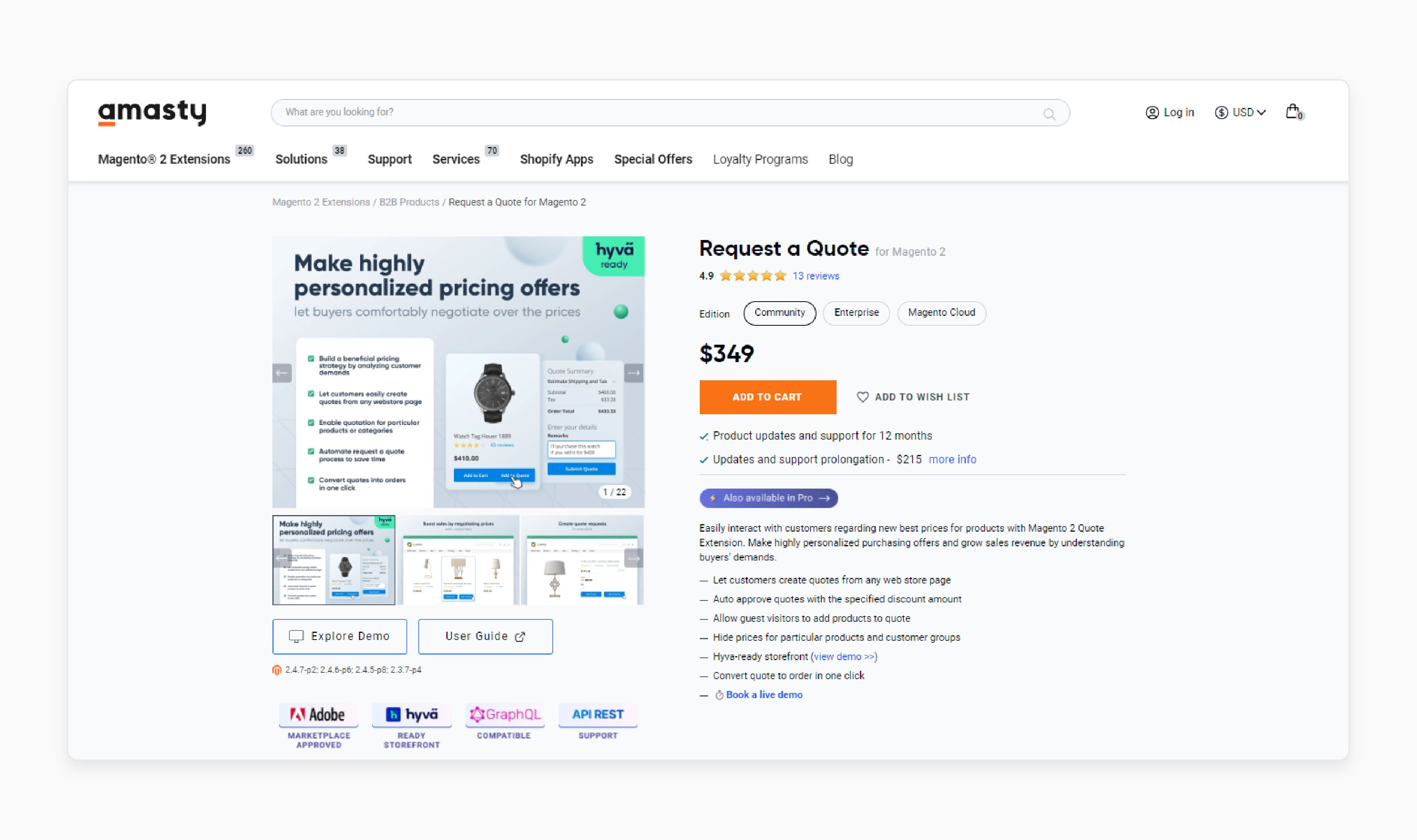Screen dimensions: 1417x840
Task: Expand the Solutions menu dropdown
Action: coord(301,159)
